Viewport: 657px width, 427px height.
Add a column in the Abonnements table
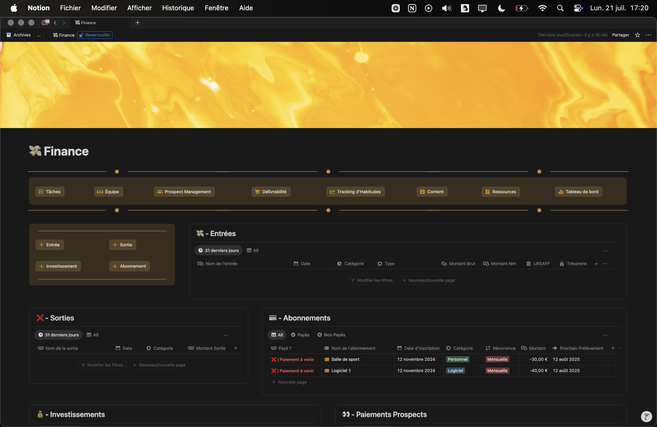tap(612, 348)
